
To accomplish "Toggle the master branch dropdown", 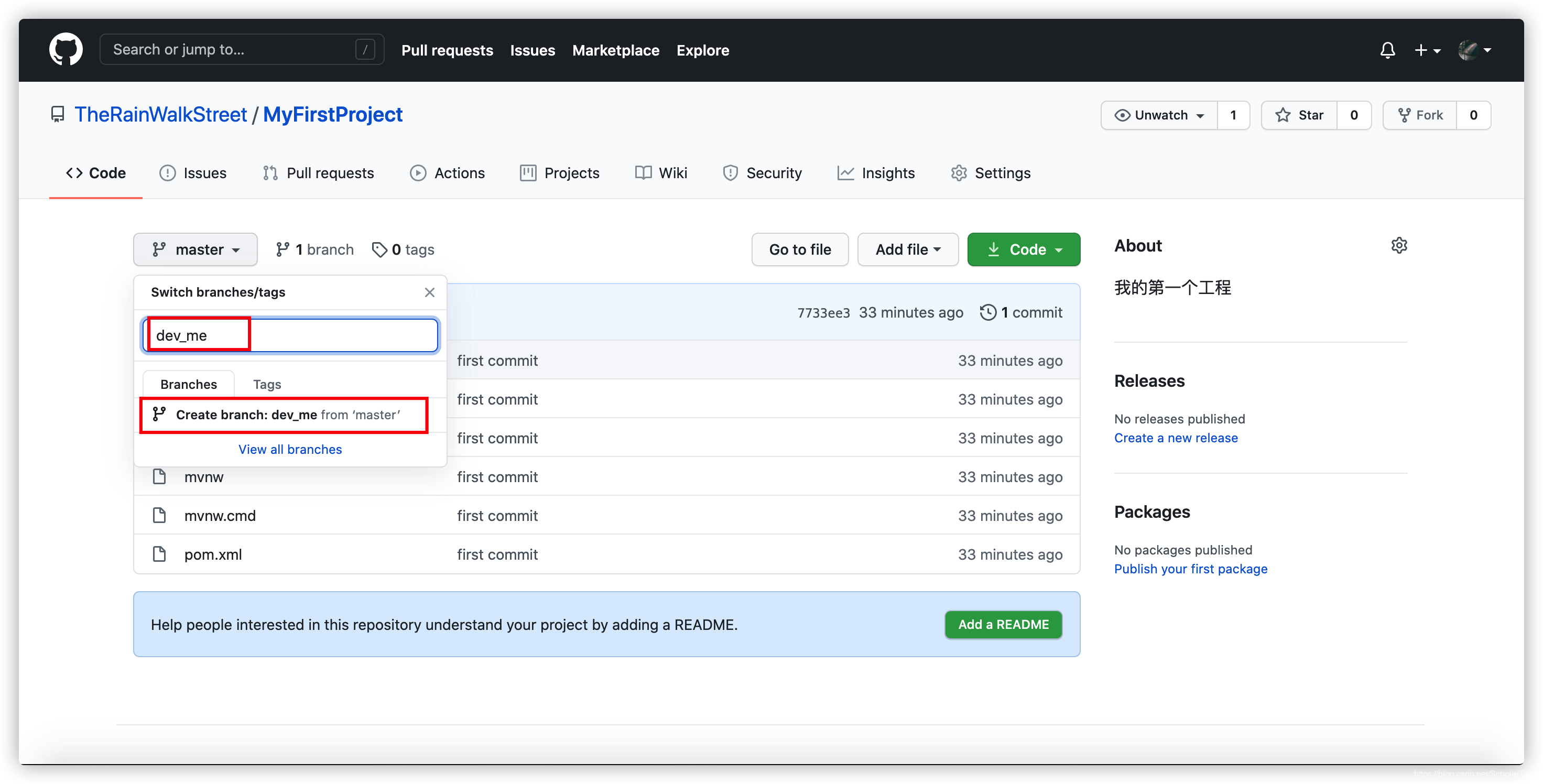I will pyautogui.click(x=195, y=249).
